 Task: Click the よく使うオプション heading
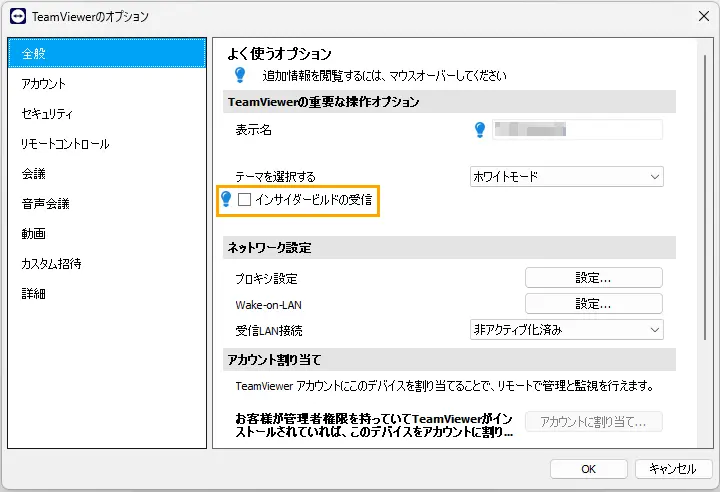click(279, 54)
